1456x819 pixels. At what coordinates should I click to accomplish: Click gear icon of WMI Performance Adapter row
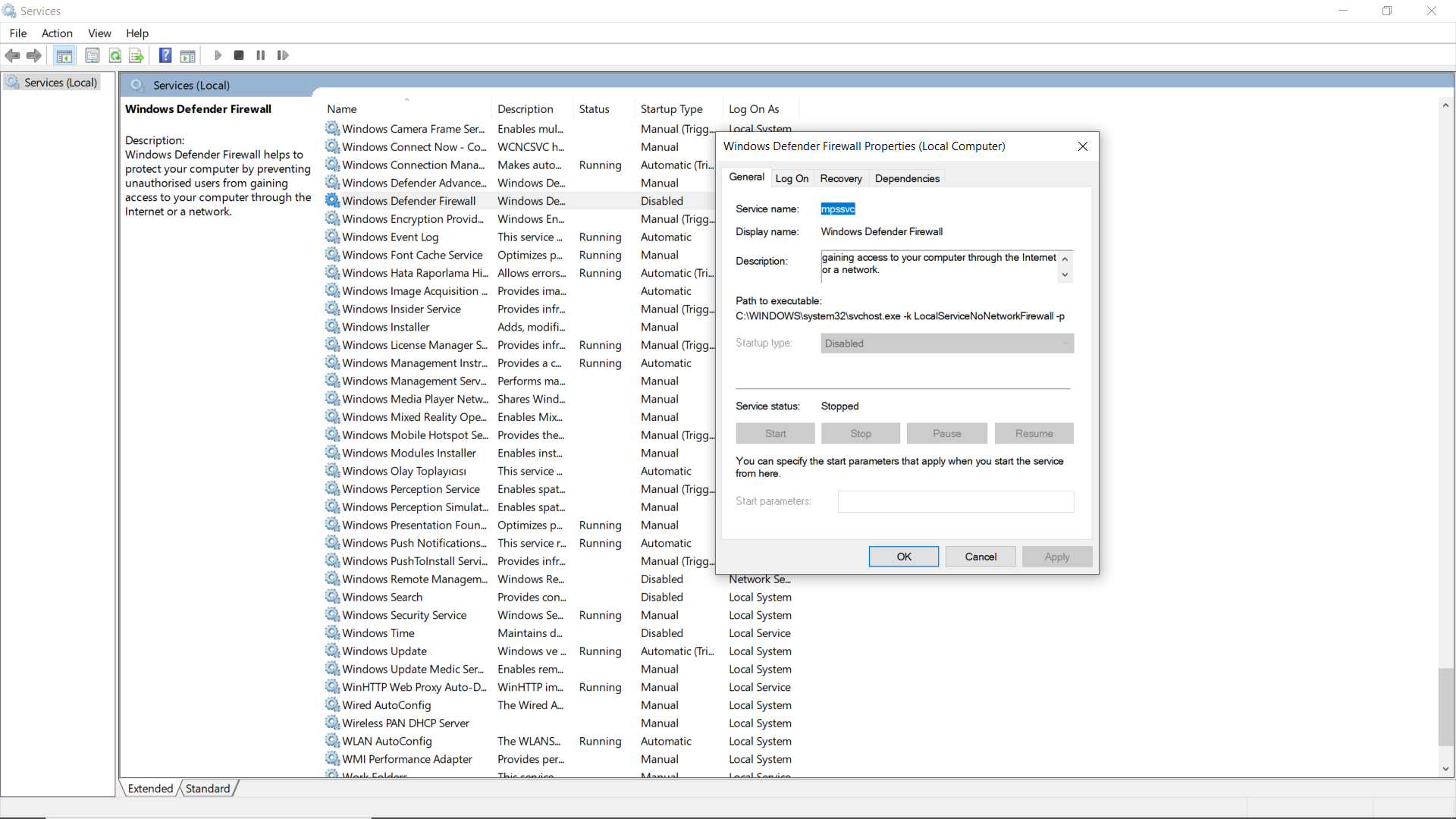click(x=332, y=758)
